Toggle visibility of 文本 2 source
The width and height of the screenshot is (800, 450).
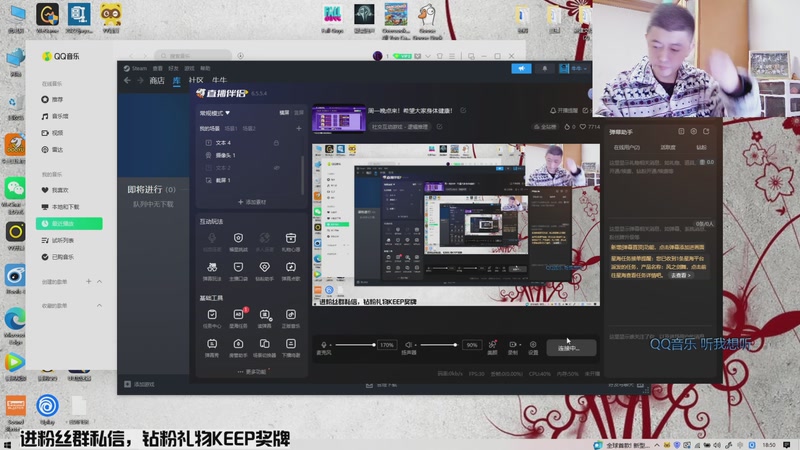[x=276, y=167]
